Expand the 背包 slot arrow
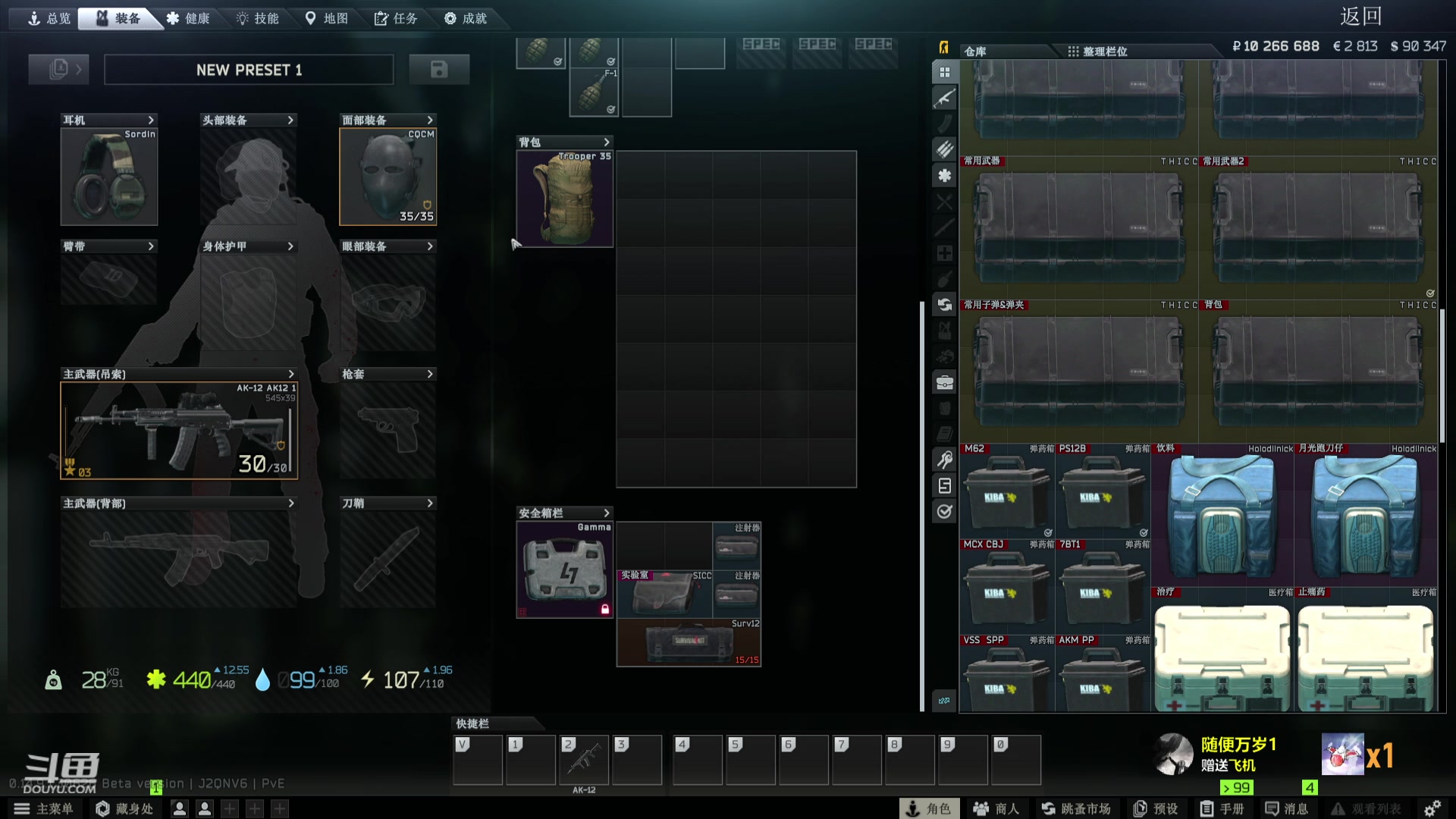The width and height of the screenshot is (1456, 819). click(x=607, y=142)
